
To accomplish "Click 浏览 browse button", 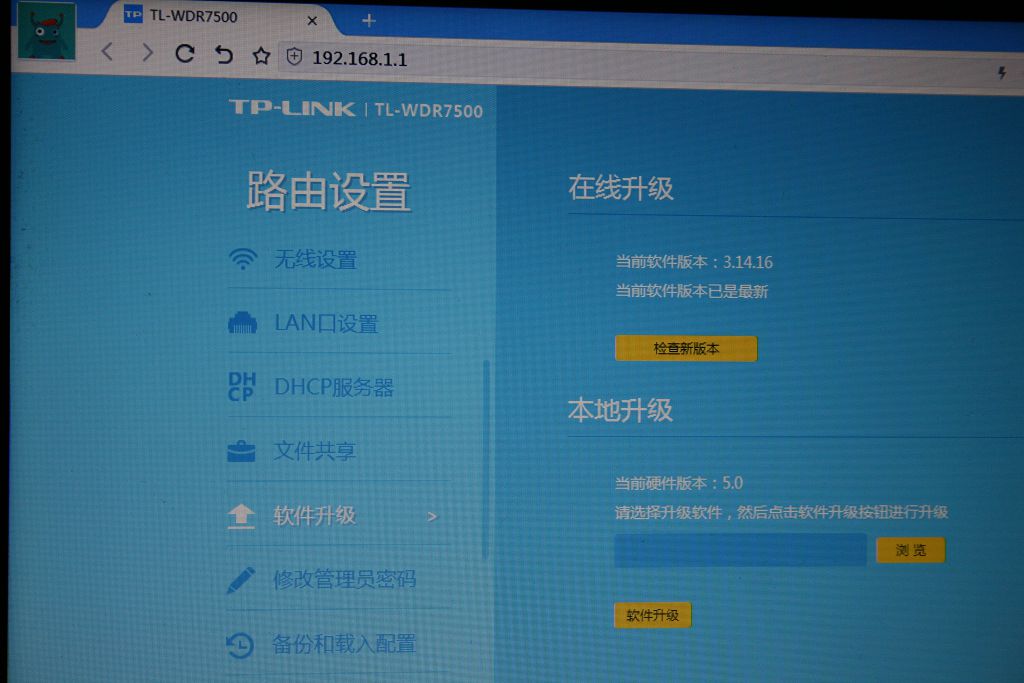I will point(910,550).
